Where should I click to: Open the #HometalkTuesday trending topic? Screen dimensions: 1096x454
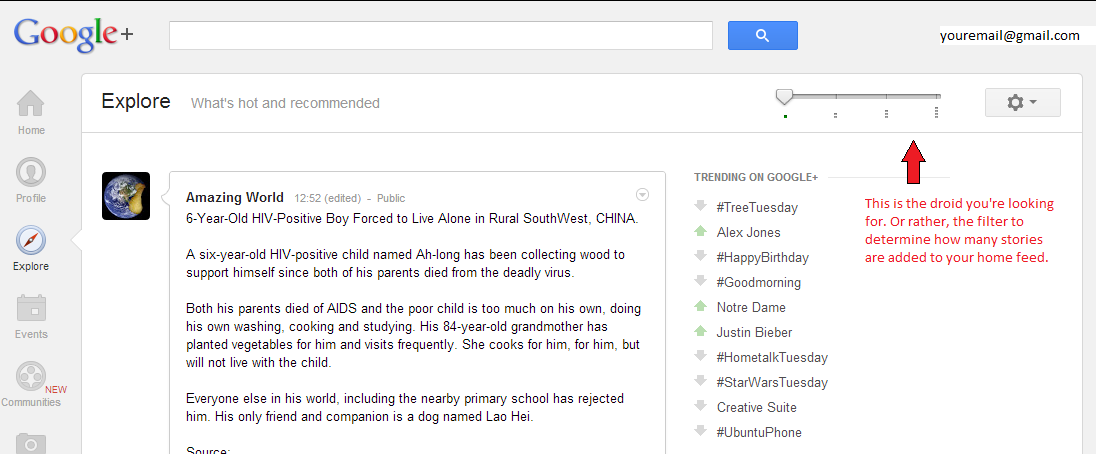point(772,358)
